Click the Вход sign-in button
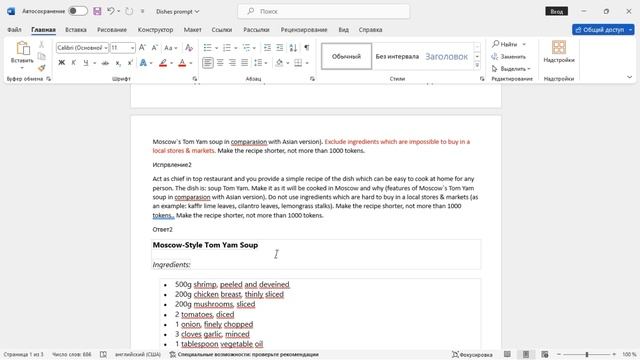Screen dimensions: 640x360 pos(557,11)
